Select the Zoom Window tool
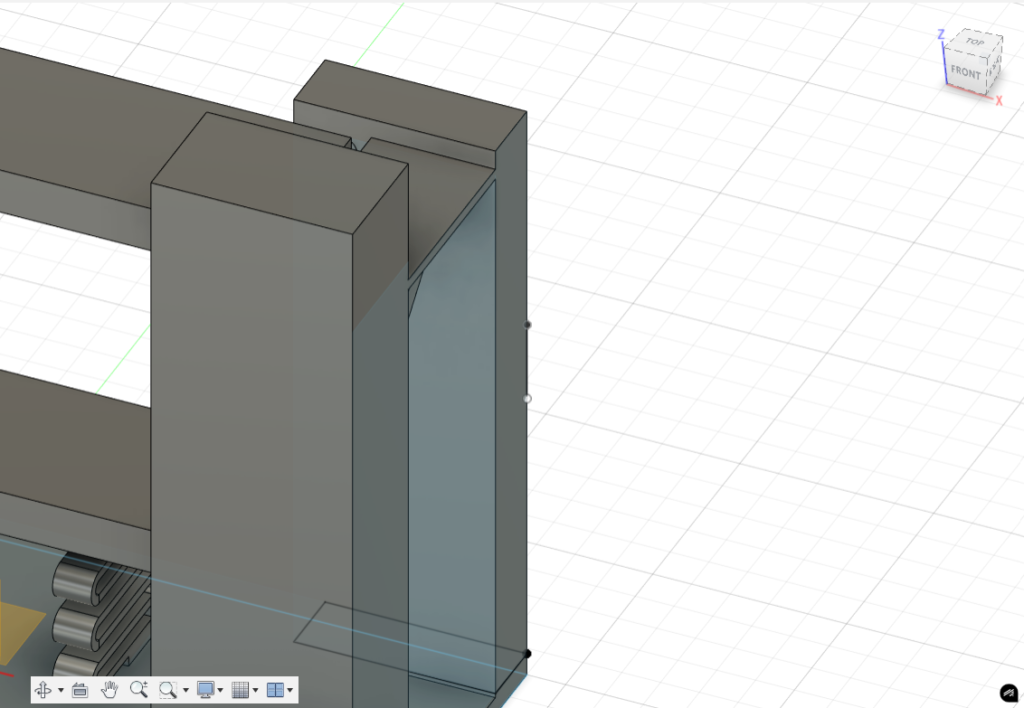This screenshot has width=1024, height=708. pyautogui.click(x=168, y=690)
